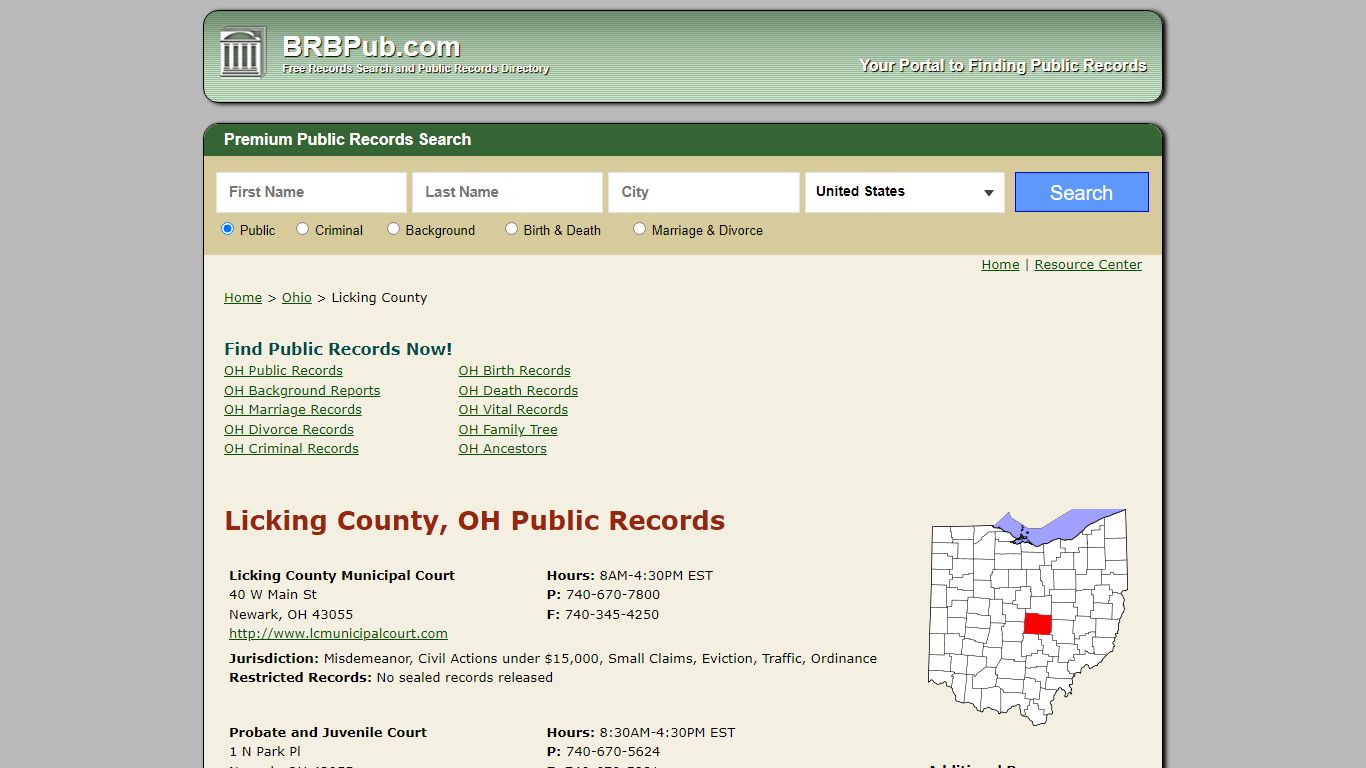
Task: Visit the lcmunicipalcourt.com website link
Action: (338, 634)
